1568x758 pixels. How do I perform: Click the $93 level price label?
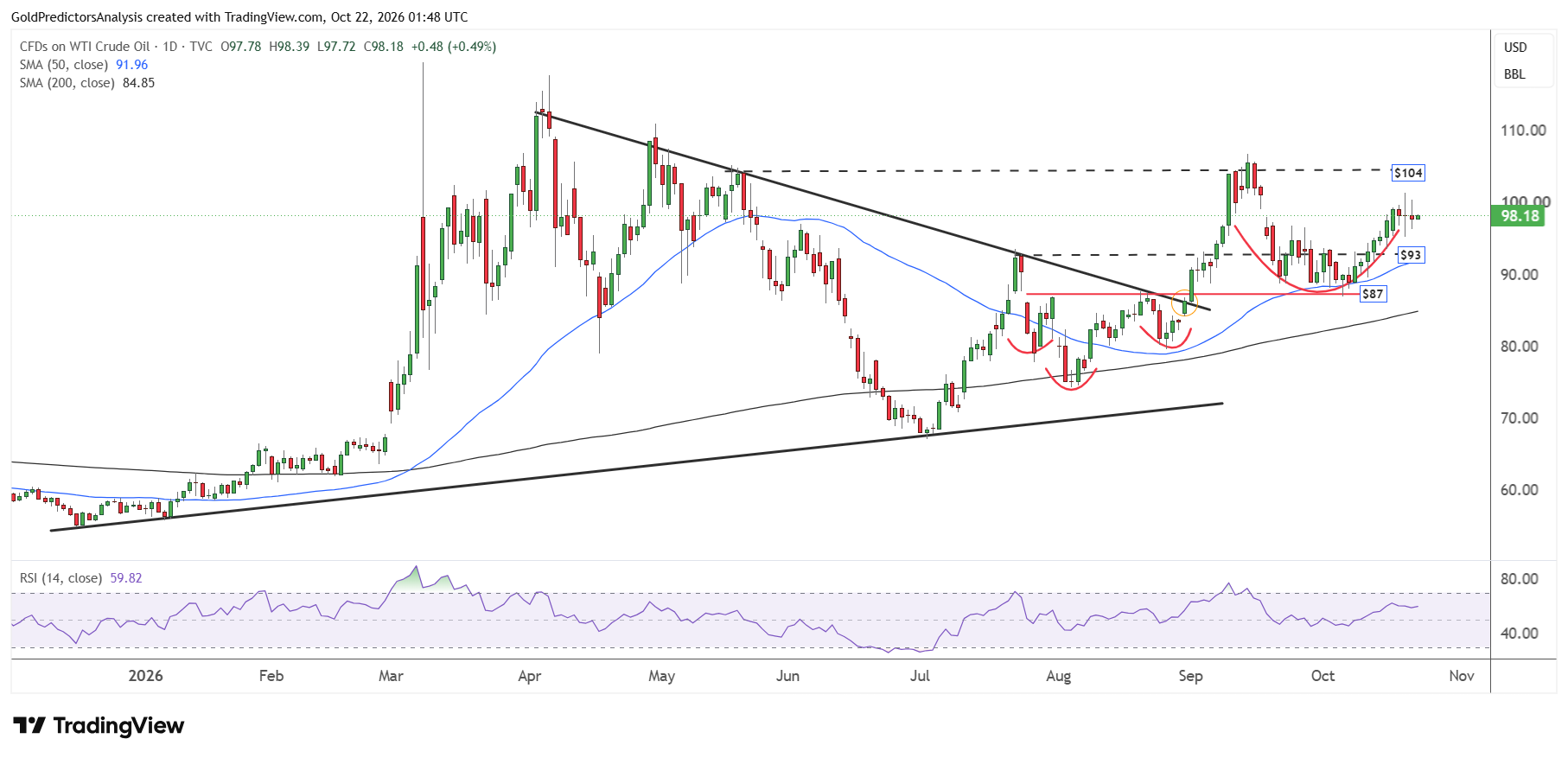pyautogui.click(x=1411, y=255)
